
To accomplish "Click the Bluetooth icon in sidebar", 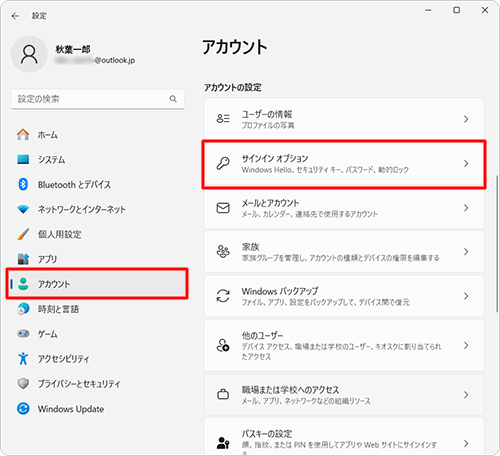I will point(23,184).
